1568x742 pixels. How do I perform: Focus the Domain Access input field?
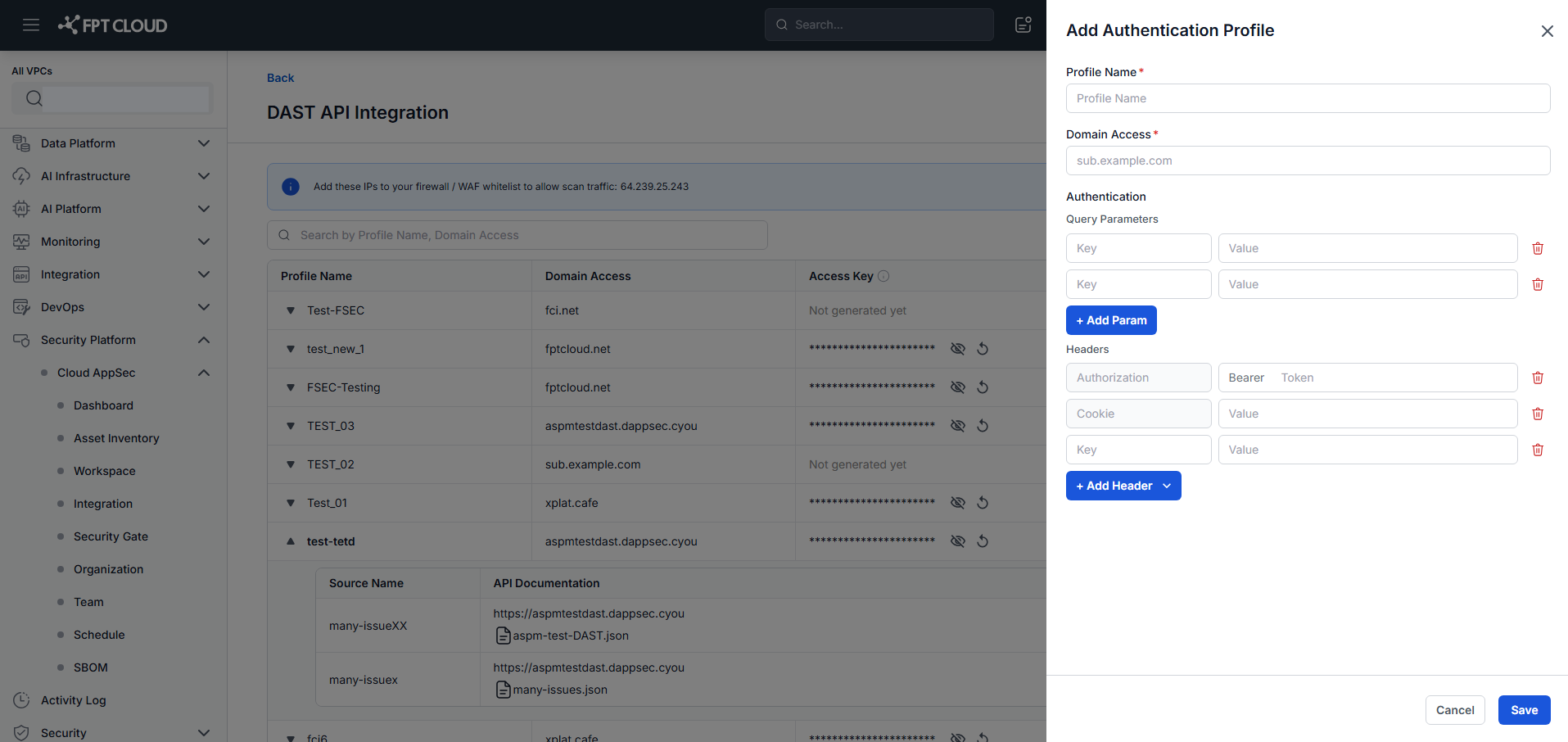(x=1308, y=161)
